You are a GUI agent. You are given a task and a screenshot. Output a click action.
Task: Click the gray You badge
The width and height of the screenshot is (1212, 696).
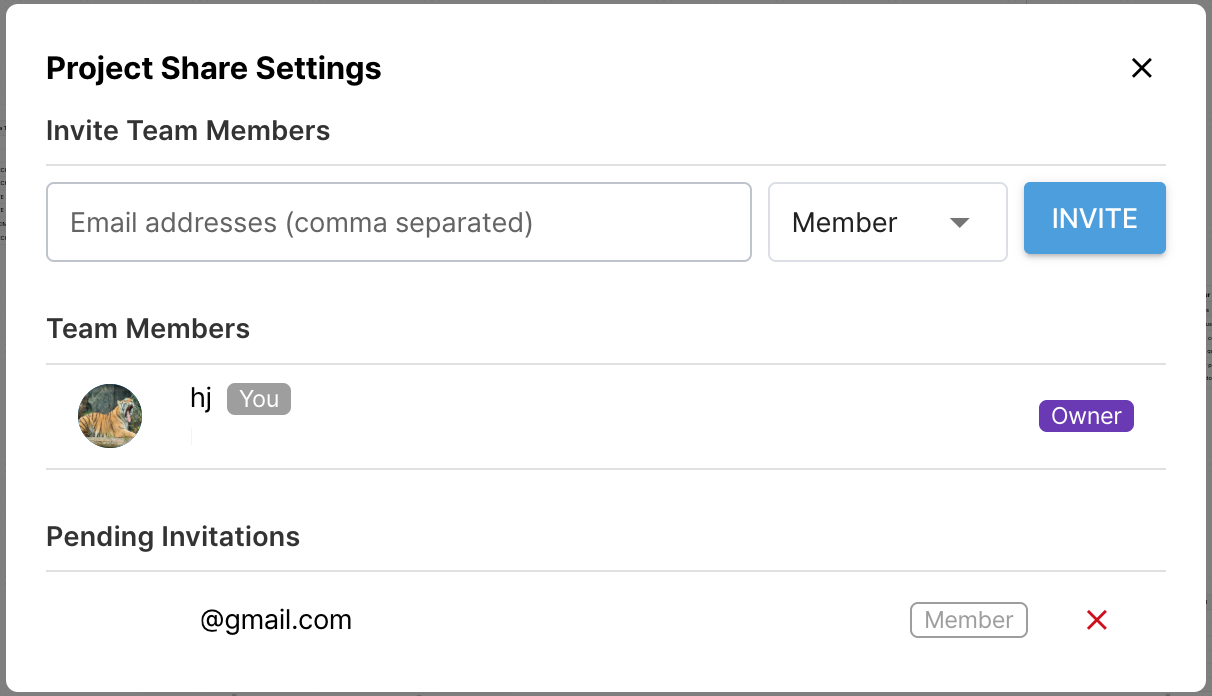(259, 399)
